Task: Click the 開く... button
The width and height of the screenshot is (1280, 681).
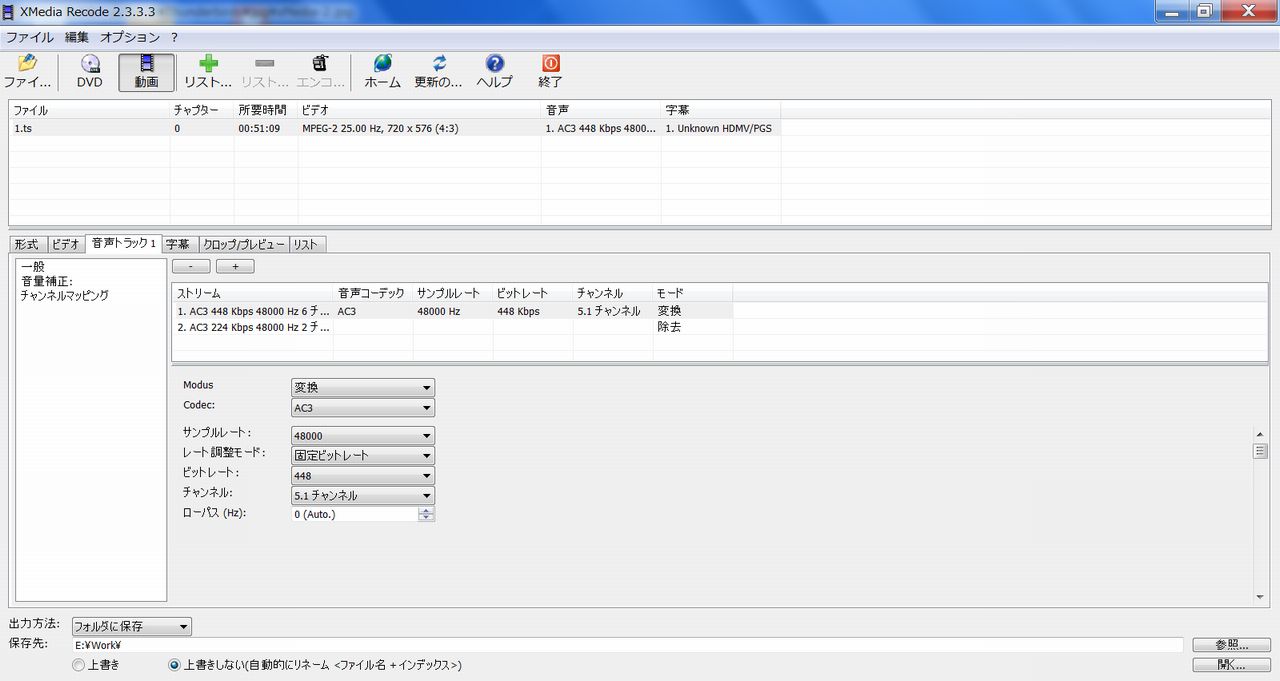Action: click(x=1232, y=664)
